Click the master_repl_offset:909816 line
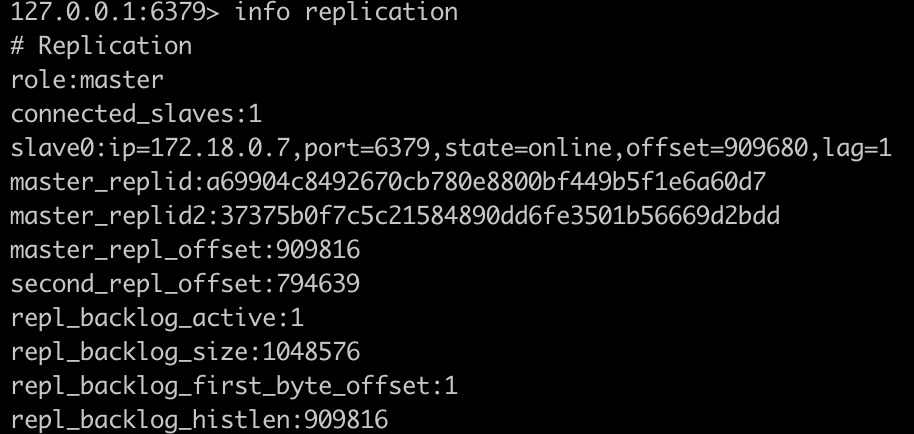 tap(185, 250)
